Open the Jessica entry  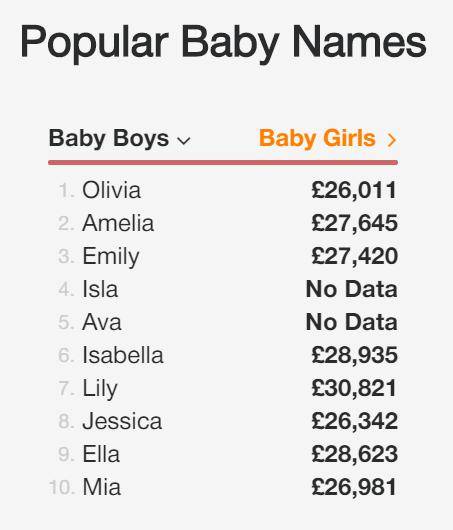coord(122,421)
